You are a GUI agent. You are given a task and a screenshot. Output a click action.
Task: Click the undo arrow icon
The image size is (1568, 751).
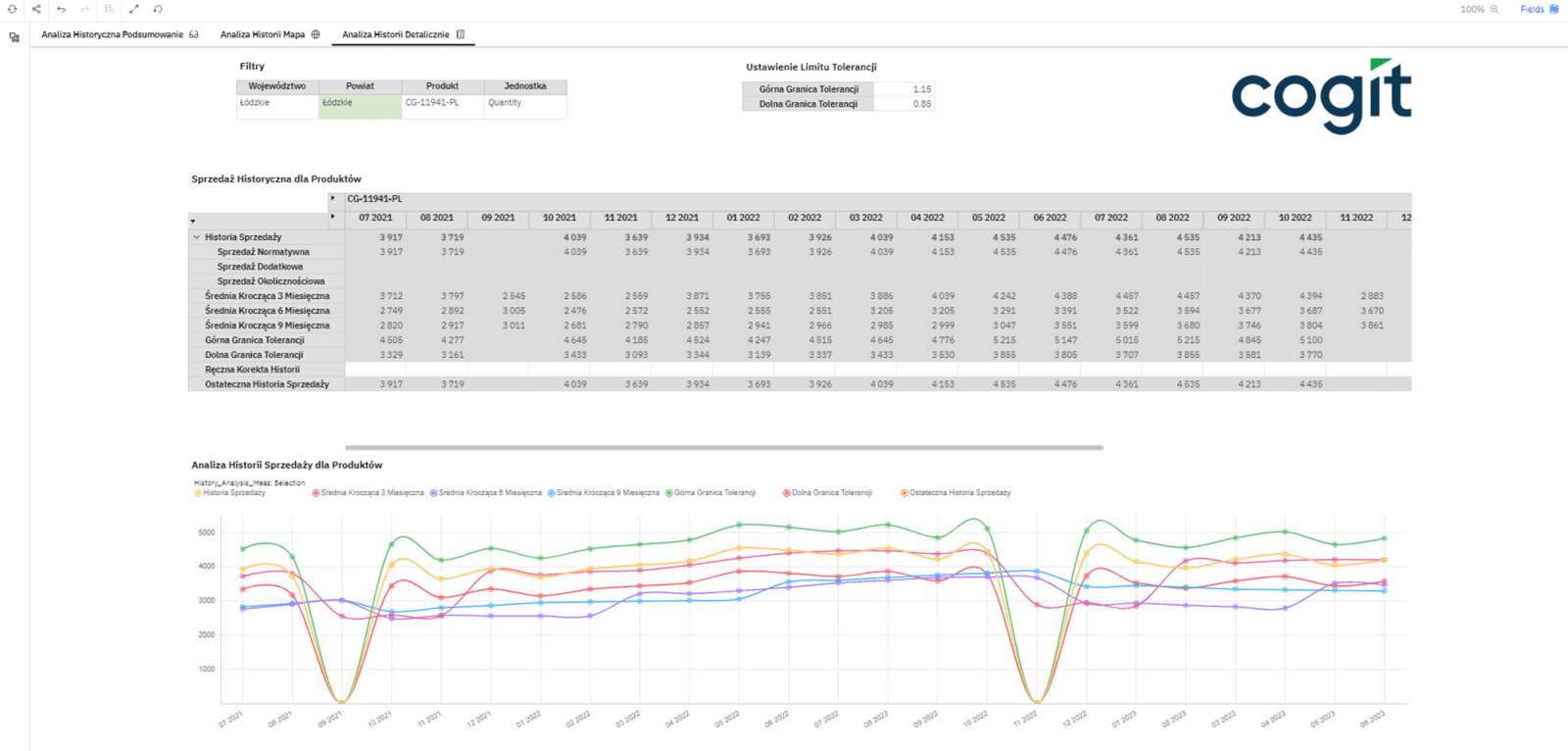(x=61, y=9)
